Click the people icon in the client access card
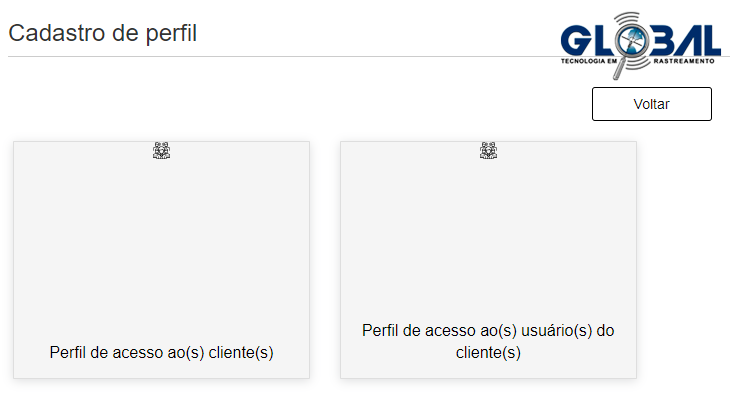Image resolution: width=730 pixels, height=411 pixels. coord(162,150)
